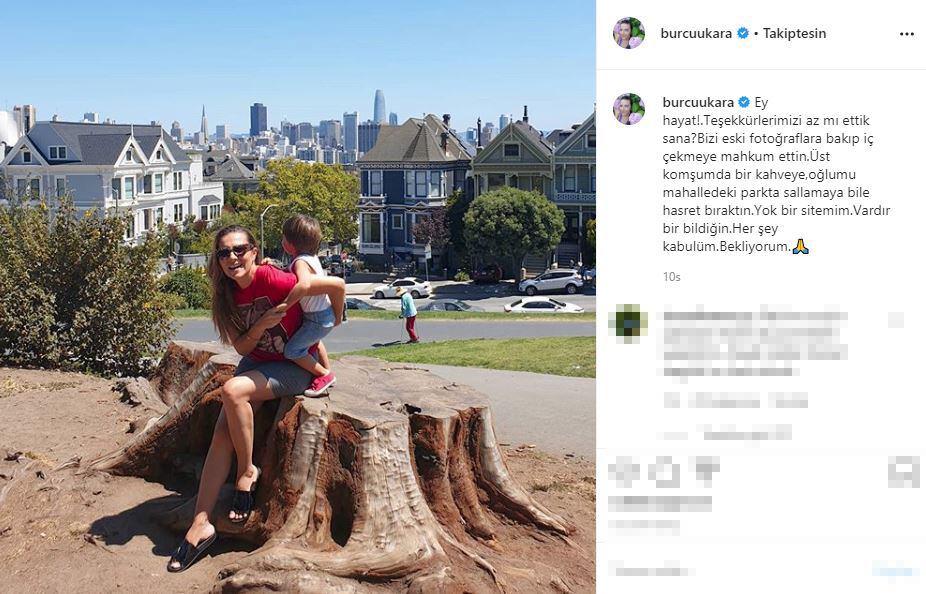Screen dimensions: 926x594
Task: Click the blurred blue post button
Action: 895,570
